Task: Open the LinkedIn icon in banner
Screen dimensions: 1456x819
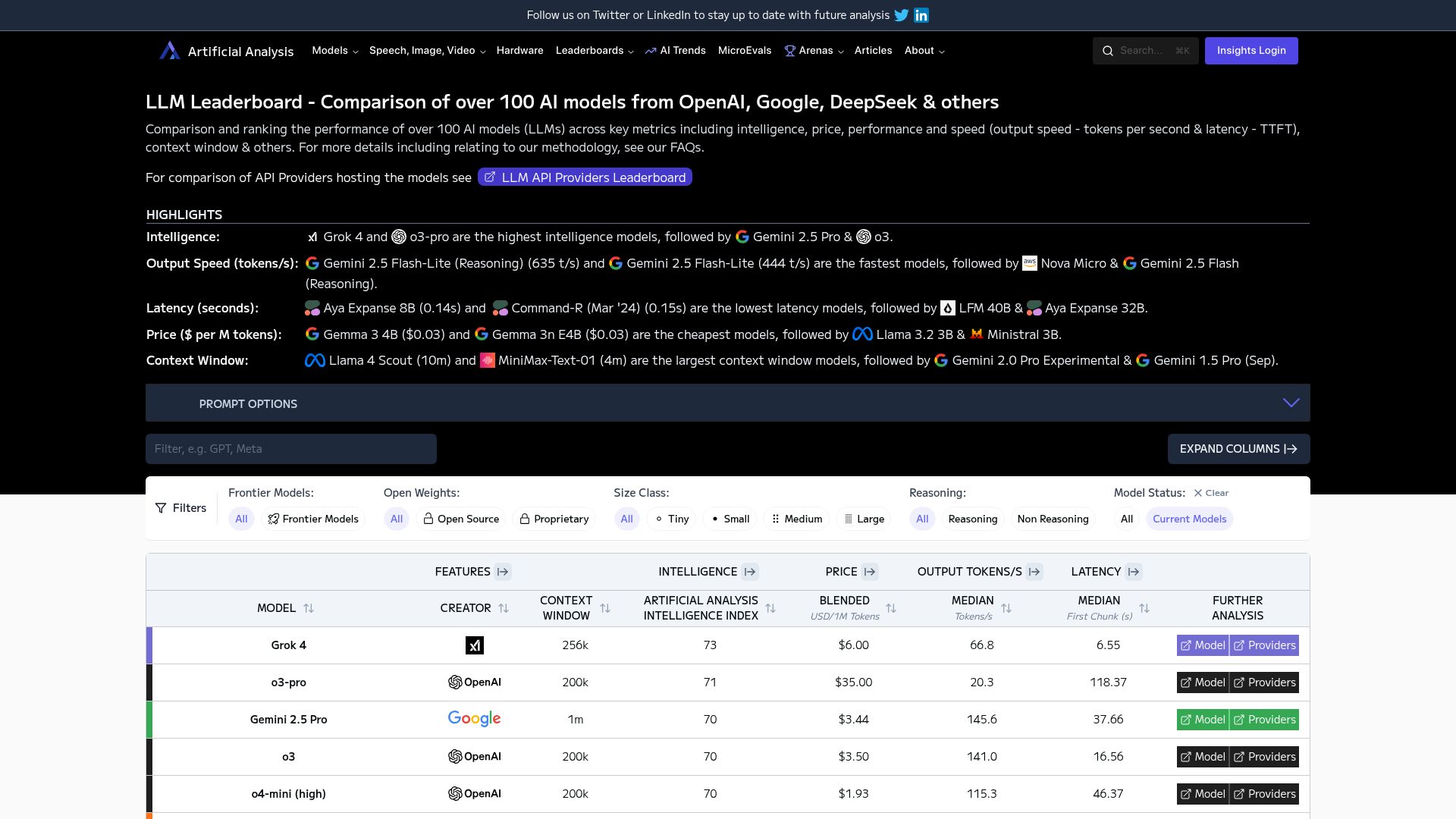Action: (x=921, y=15)
